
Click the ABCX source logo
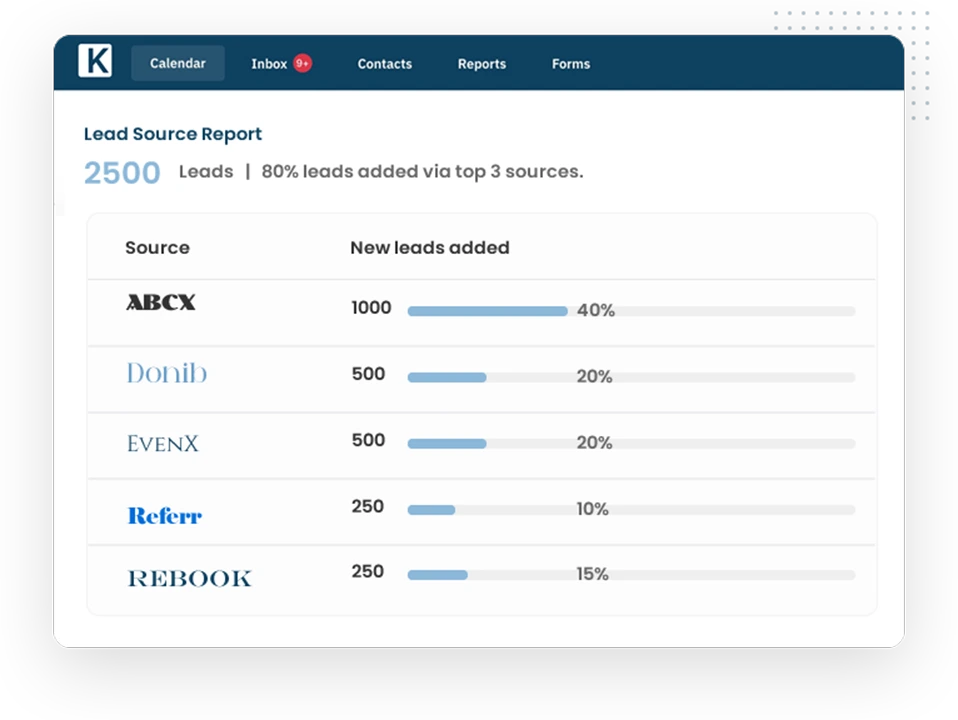tap(161, 302)
